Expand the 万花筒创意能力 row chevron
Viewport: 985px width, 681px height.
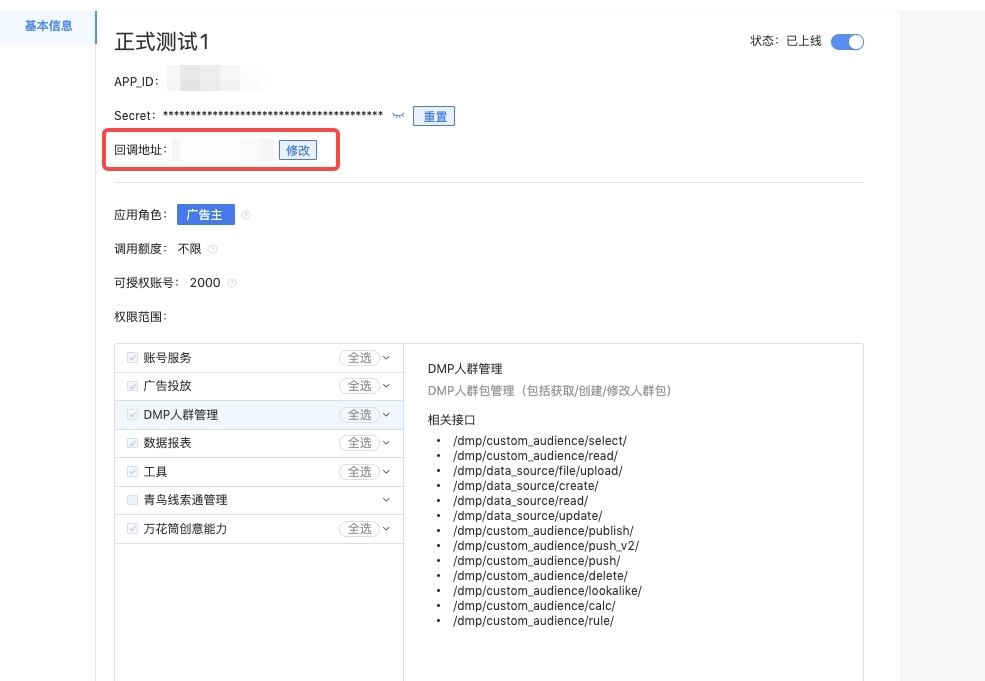(x=387, y=528)
